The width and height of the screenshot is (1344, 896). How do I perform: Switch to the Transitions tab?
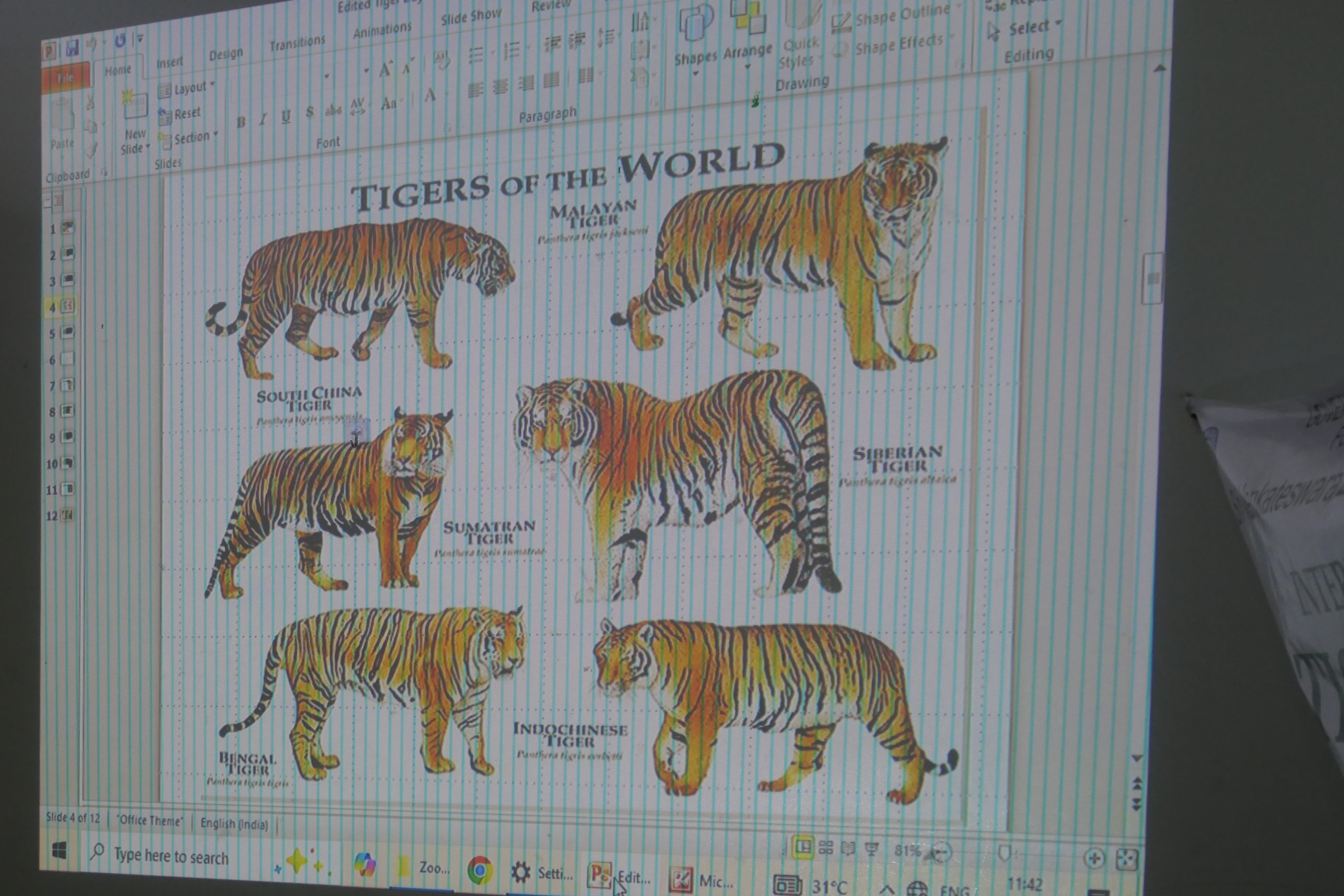[x=297, y=43]
